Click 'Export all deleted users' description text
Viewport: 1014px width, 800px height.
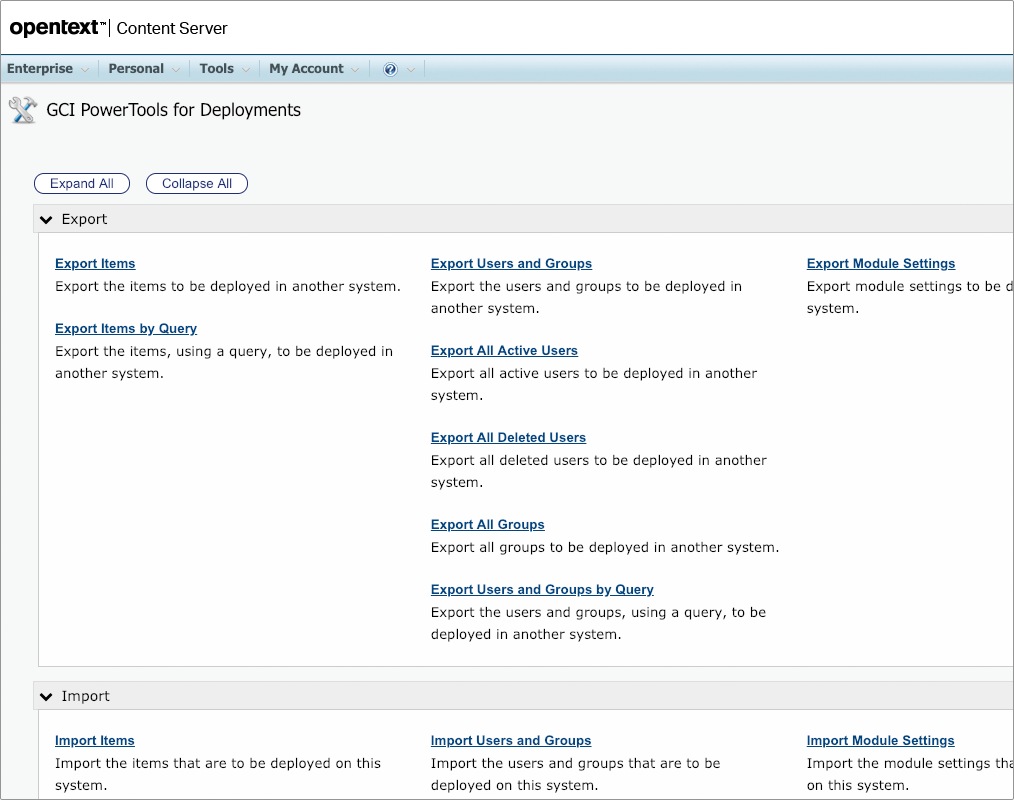coord(599,471)
